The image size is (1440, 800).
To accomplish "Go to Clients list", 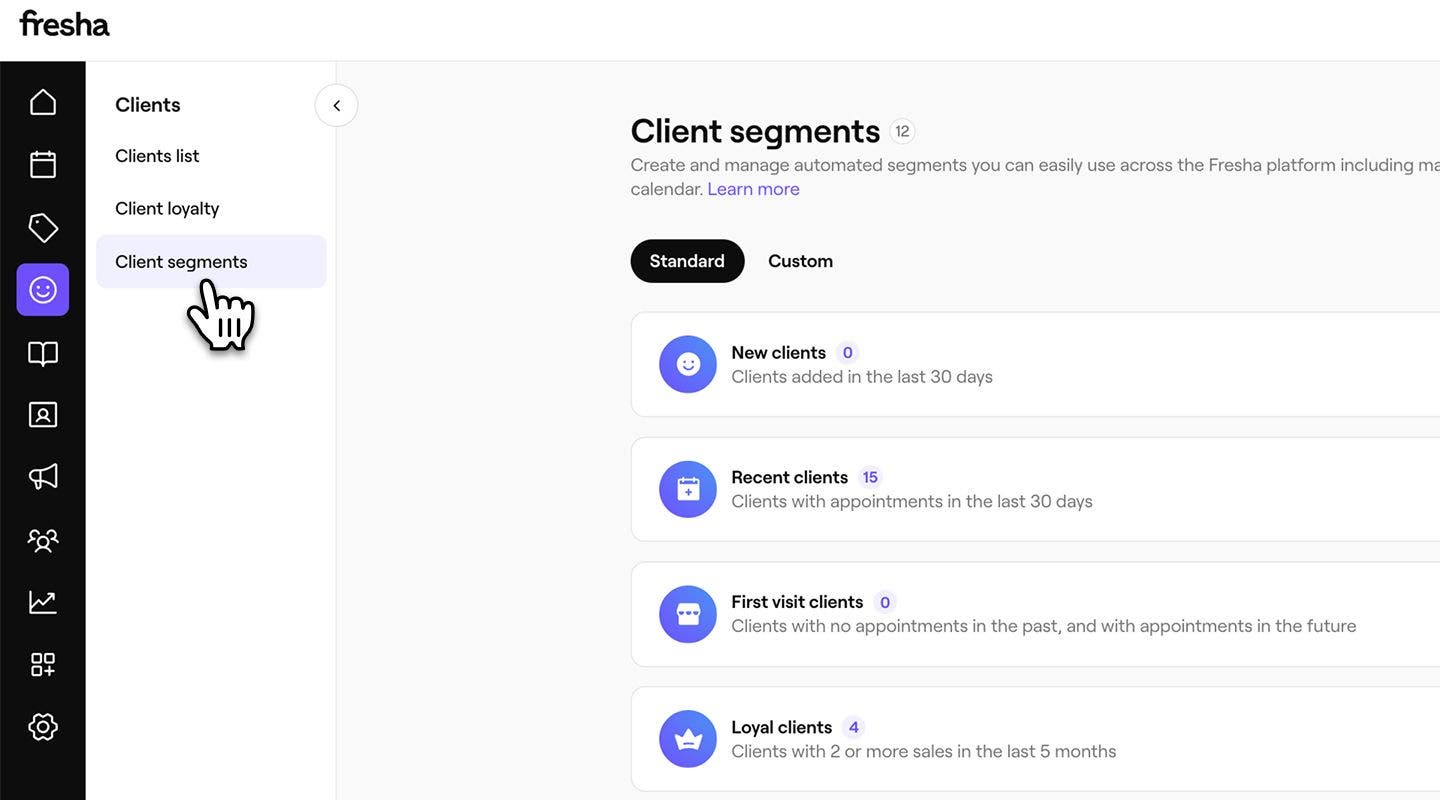I will click(157, 156).
